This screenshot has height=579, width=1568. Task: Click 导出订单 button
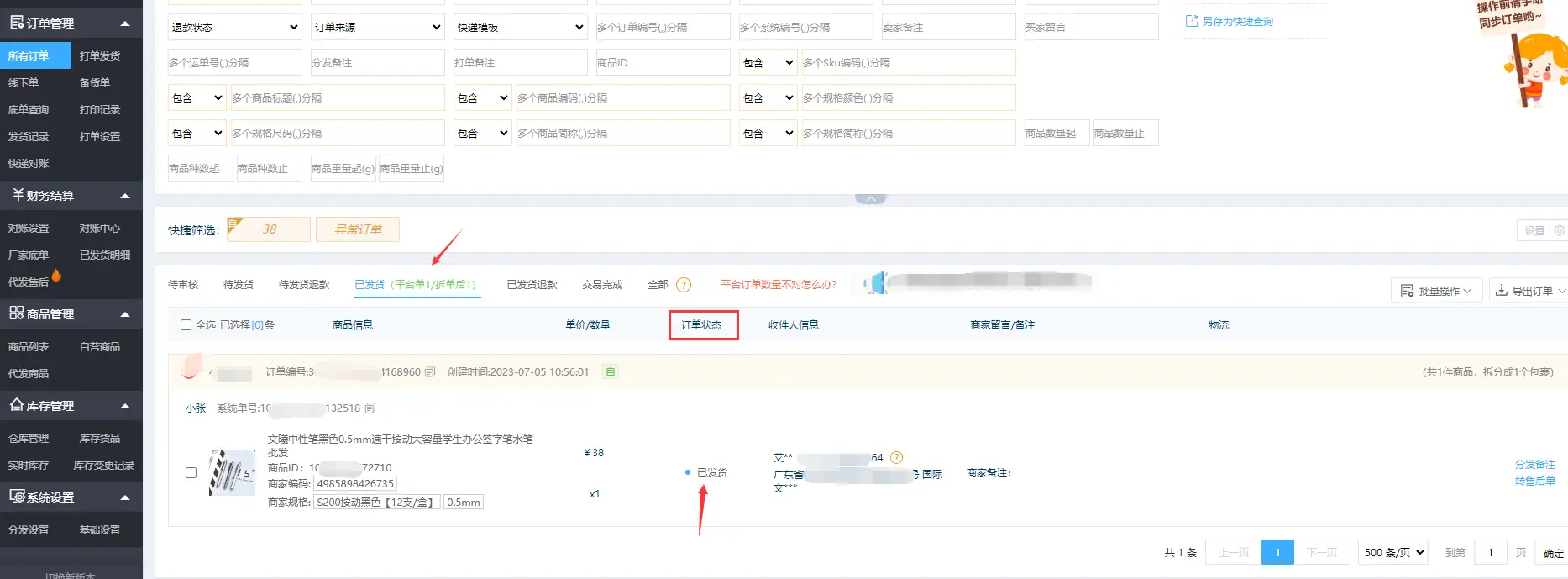click(1531, 291)
